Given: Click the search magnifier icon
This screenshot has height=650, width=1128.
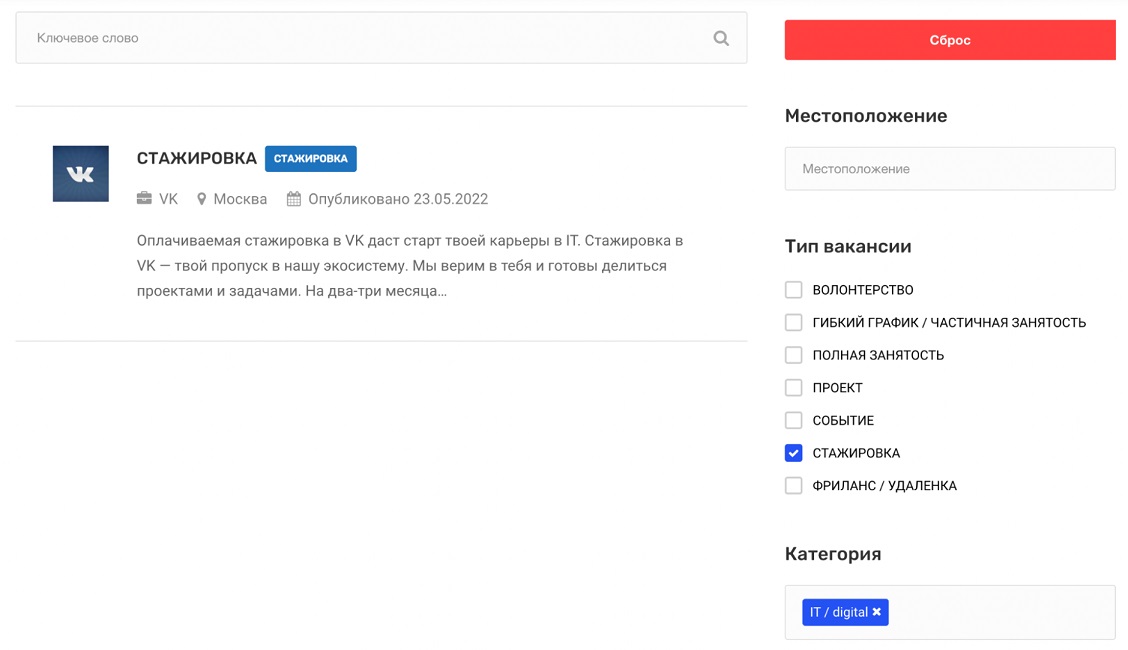Looking at the screenshot, I should pyautogui.click(x=720, y=37).
